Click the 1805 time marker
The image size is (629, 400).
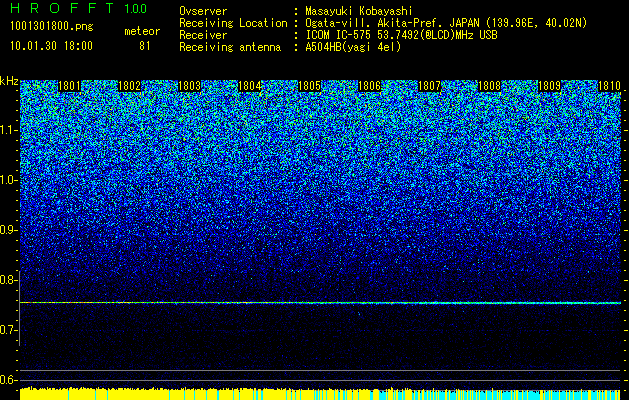pos(310,86)
